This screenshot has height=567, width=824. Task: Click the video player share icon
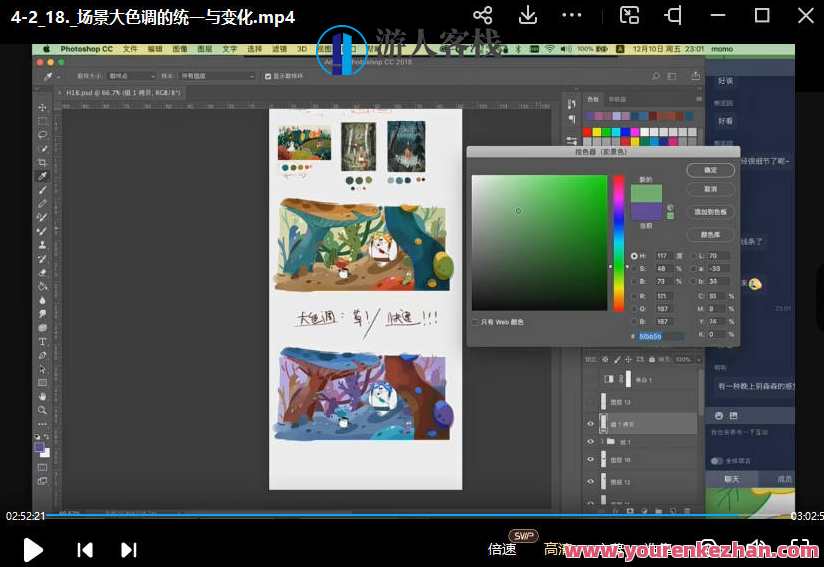482,15
